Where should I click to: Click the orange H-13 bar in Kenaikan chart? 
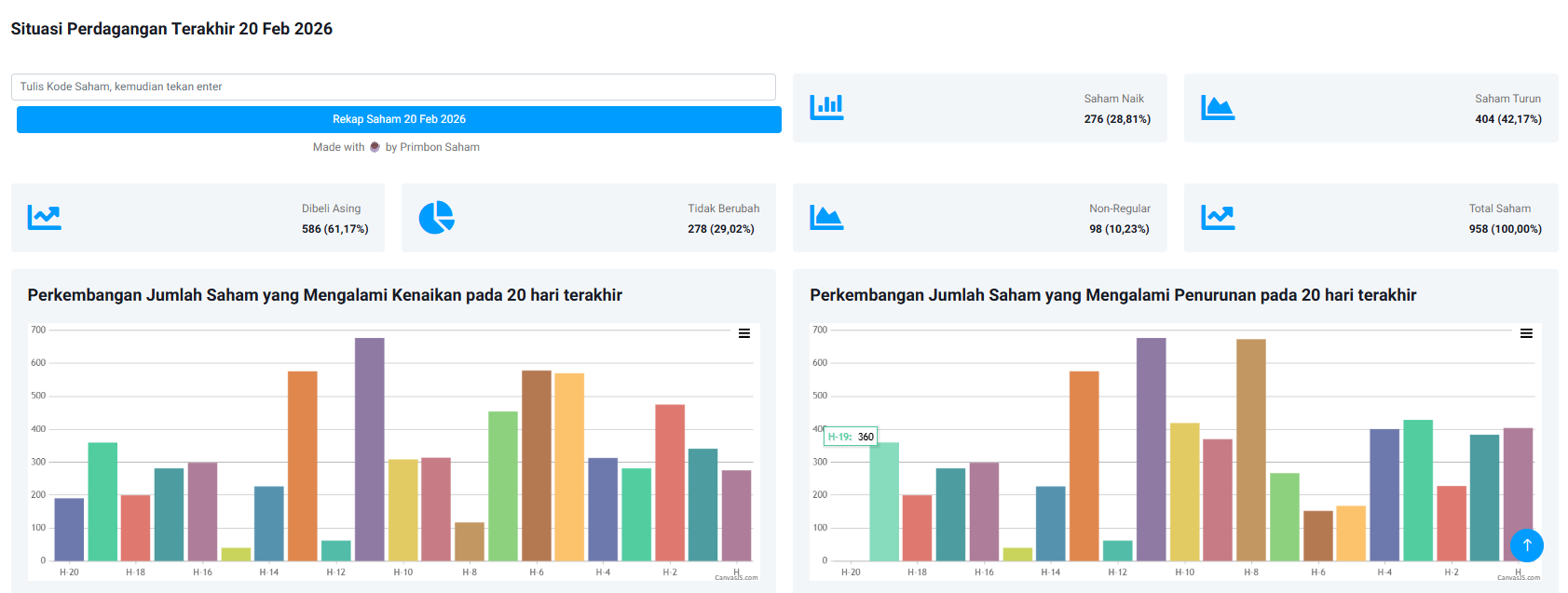pos(303,465)
